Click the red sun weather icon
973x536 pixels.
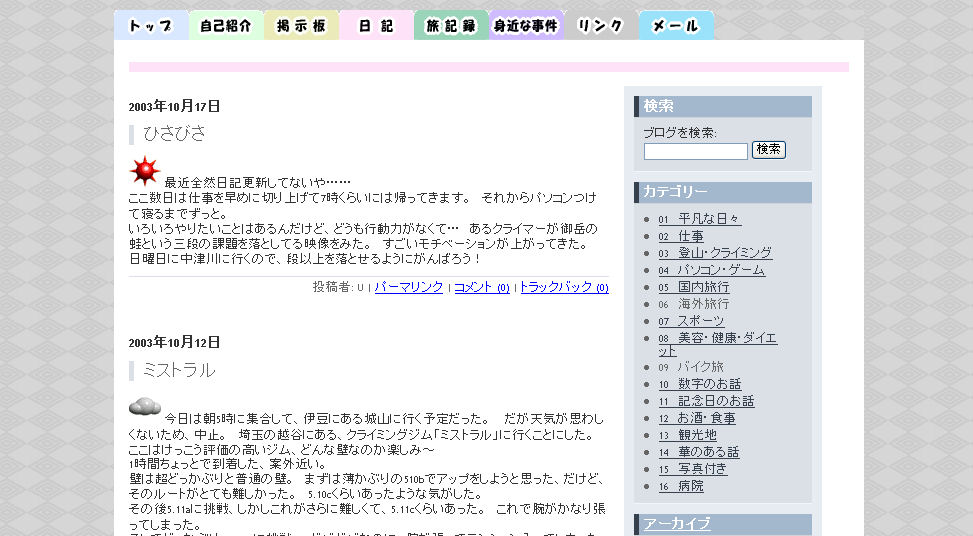144,172
